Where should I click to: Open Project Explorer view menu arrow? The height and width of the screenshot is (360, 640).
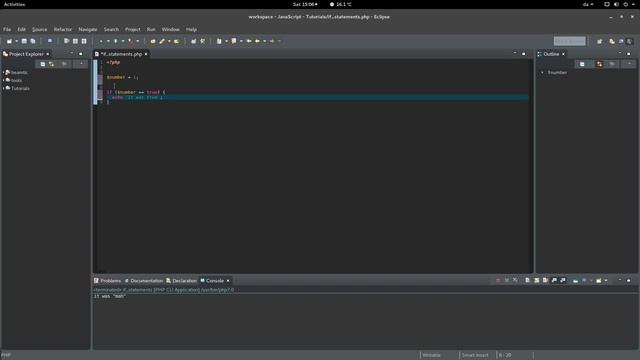[81, 64]
